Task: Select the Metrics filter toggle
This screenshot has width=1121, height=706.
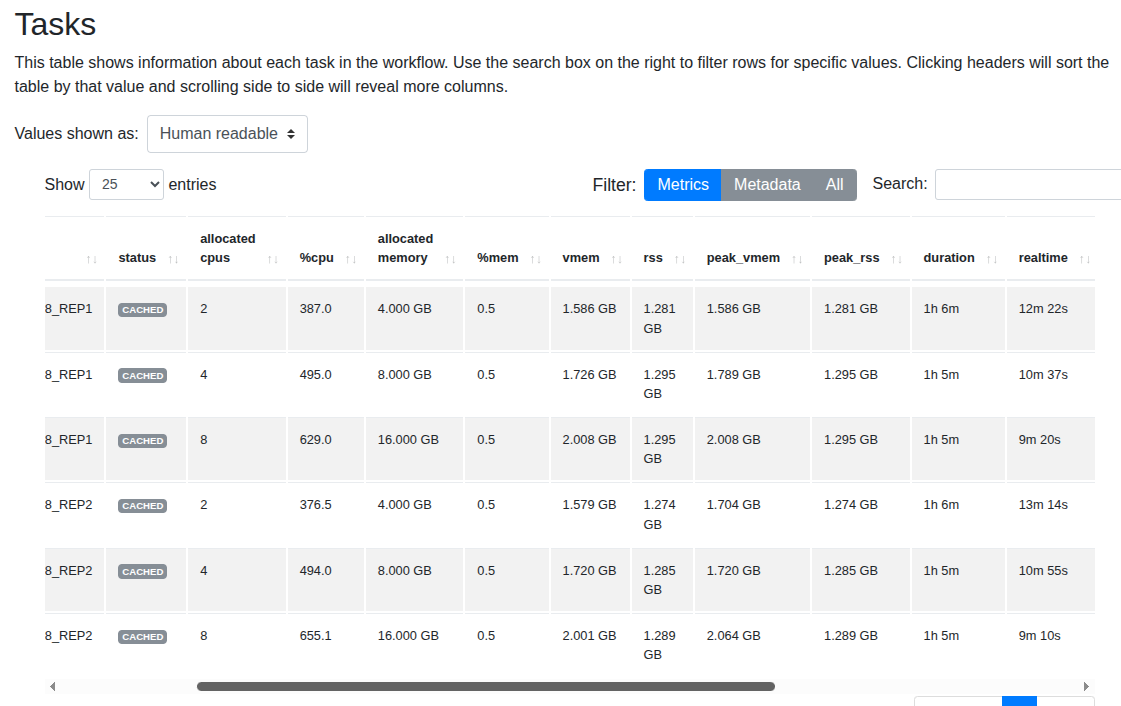Action: [x=682, y=185]
